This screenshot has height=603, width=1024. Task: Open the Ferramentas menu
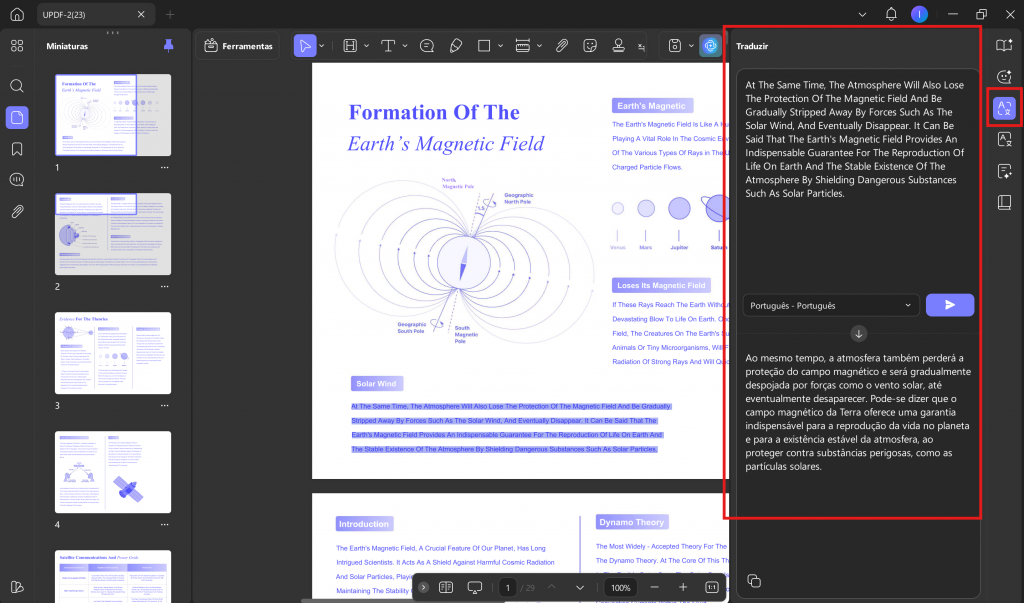click(238, 46)
